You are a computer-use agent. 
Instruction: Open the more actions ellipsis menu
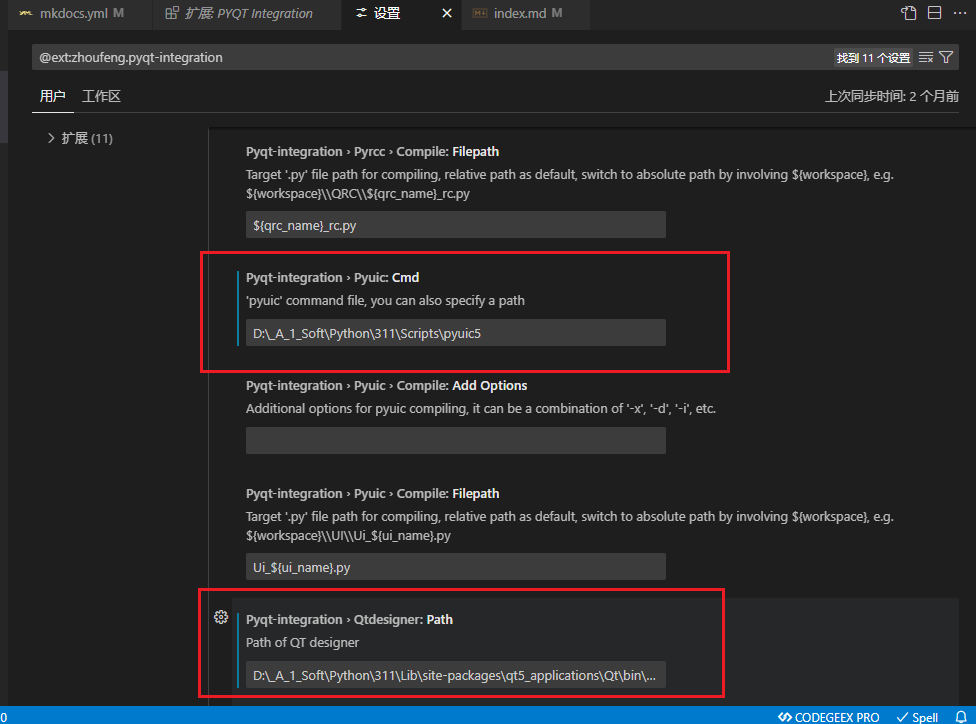pyautogui.click(x=961, y=13)
